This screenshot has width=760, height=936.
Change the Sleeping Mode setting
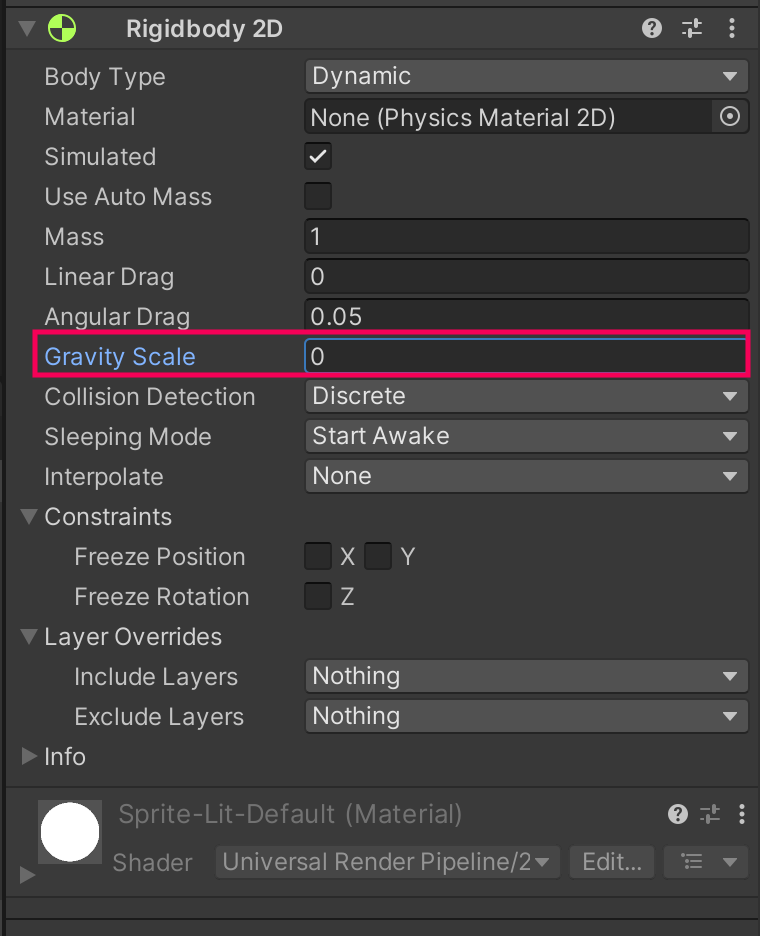[x=525, y=436]
